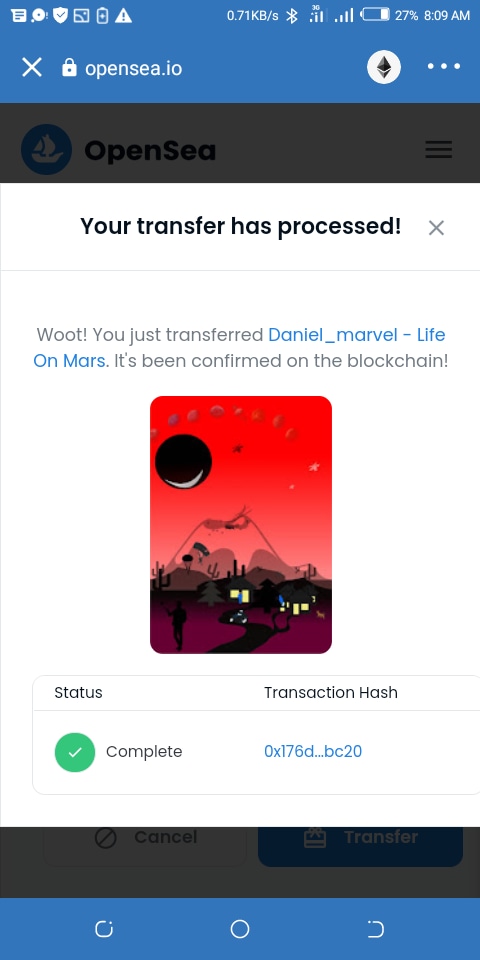The image size is (480, 960).
Task: Tap the Android home button
Action: (x=240, y=929)
